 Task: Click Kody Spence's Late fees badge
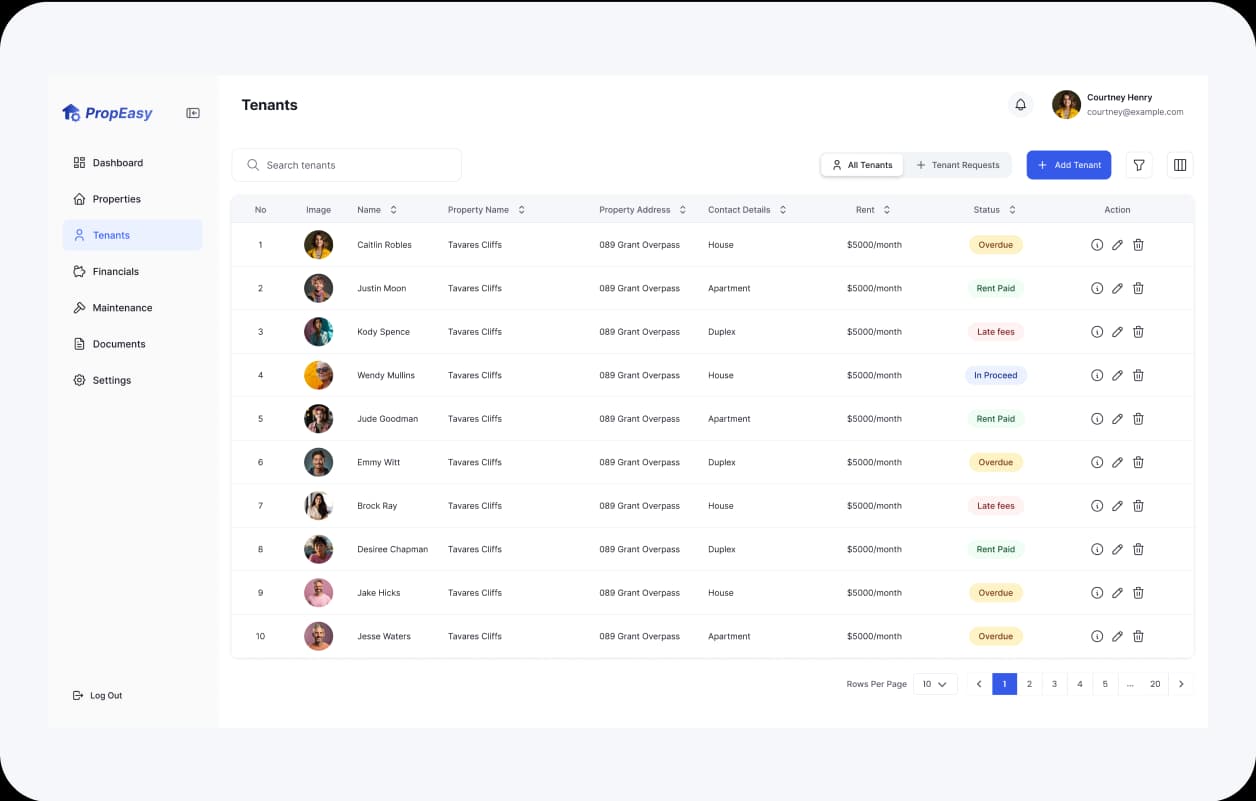pyautogui.click(x=996, y=332)
